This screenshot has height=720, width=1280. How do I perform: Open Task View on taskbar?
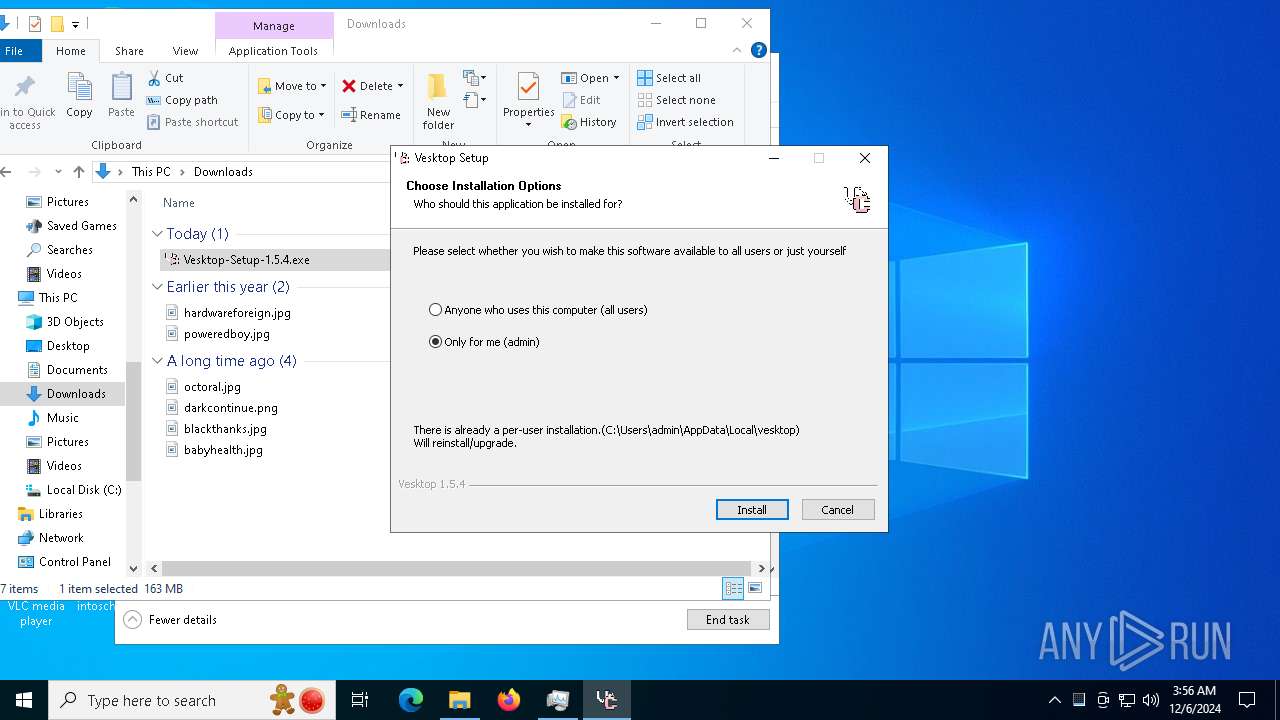pyautogui.click(x=360, y=700)
